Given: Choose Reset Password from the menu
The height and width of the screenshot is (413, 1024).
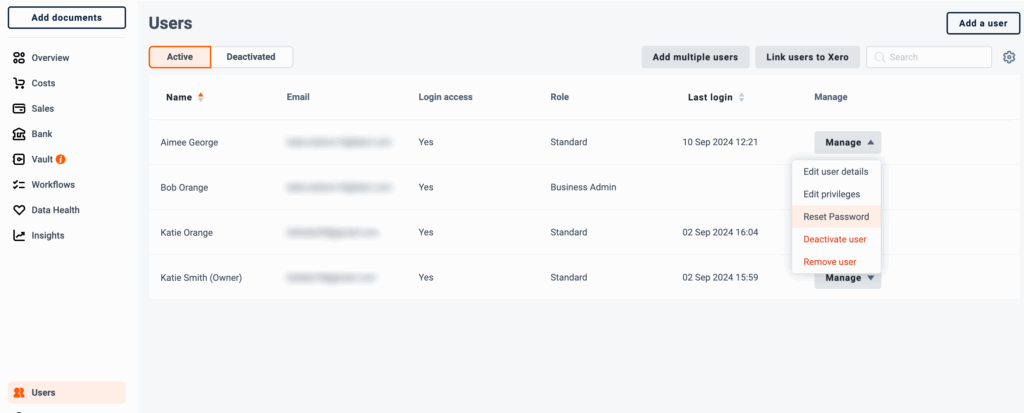Looking at the screenshot, I should point(836,216).
